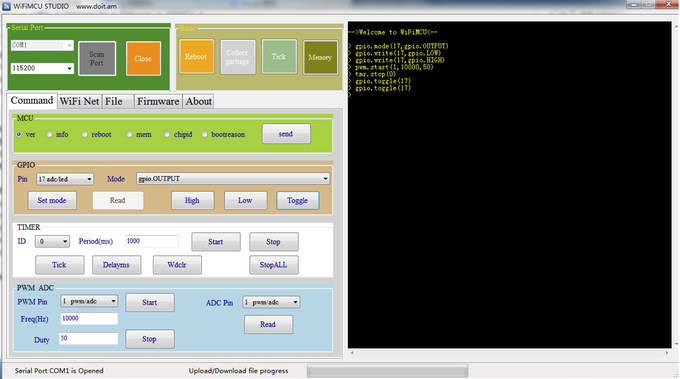Click the Timer Tick button
Image resolution: width=680 pixels, height=379 pixels.
coord(59,265)
